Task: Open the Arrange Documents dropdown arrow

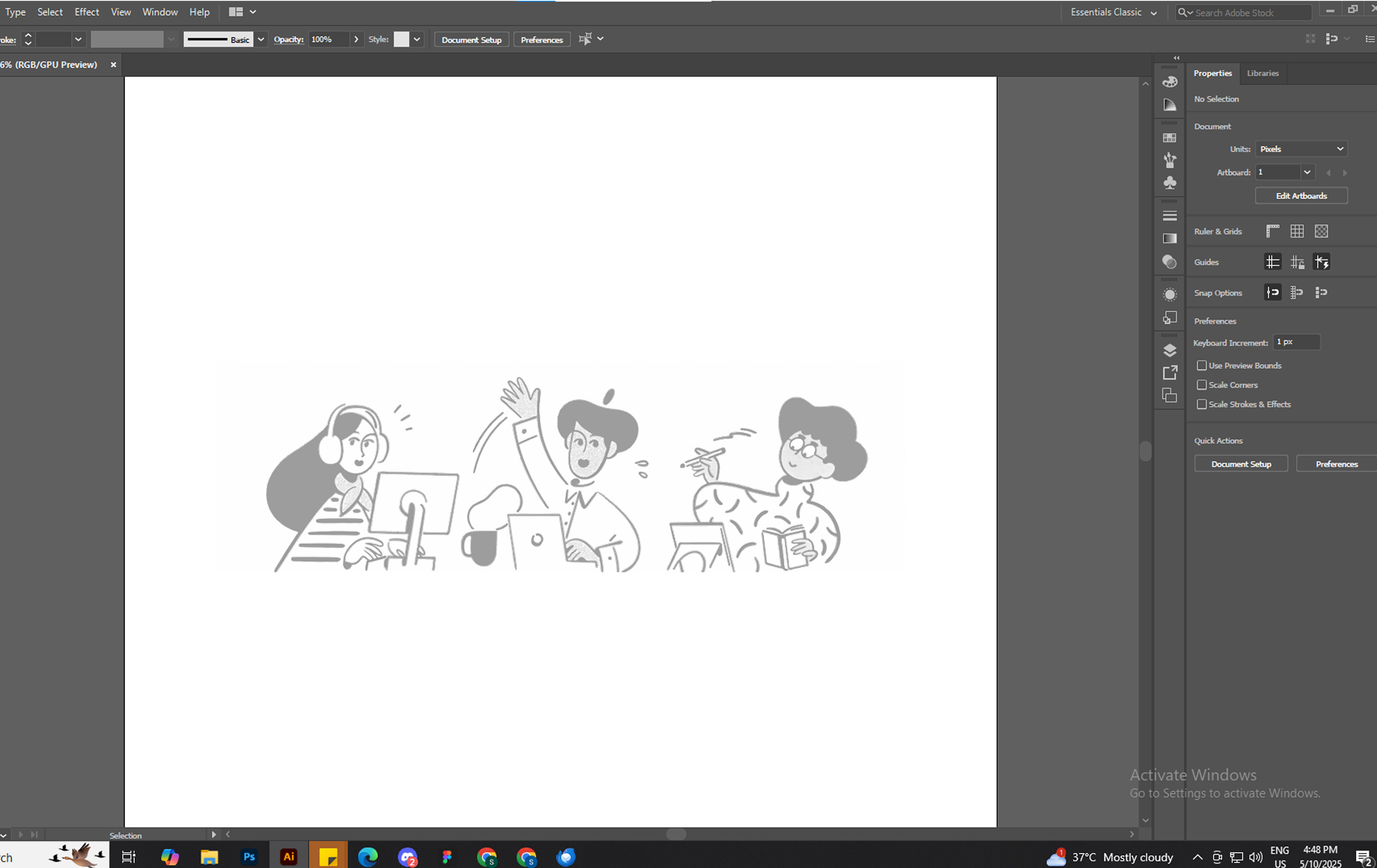Action: [253, 12]
